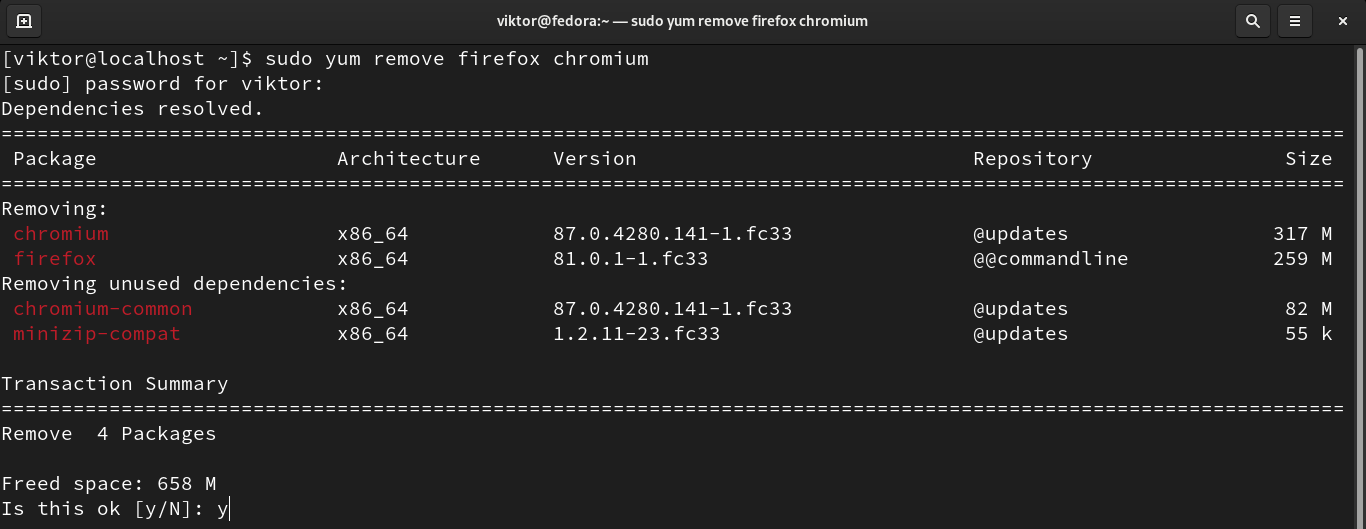Click the minizip-compat dependency name
Image resolution: width=1366 pixels, height=529 pixels.
97,334
